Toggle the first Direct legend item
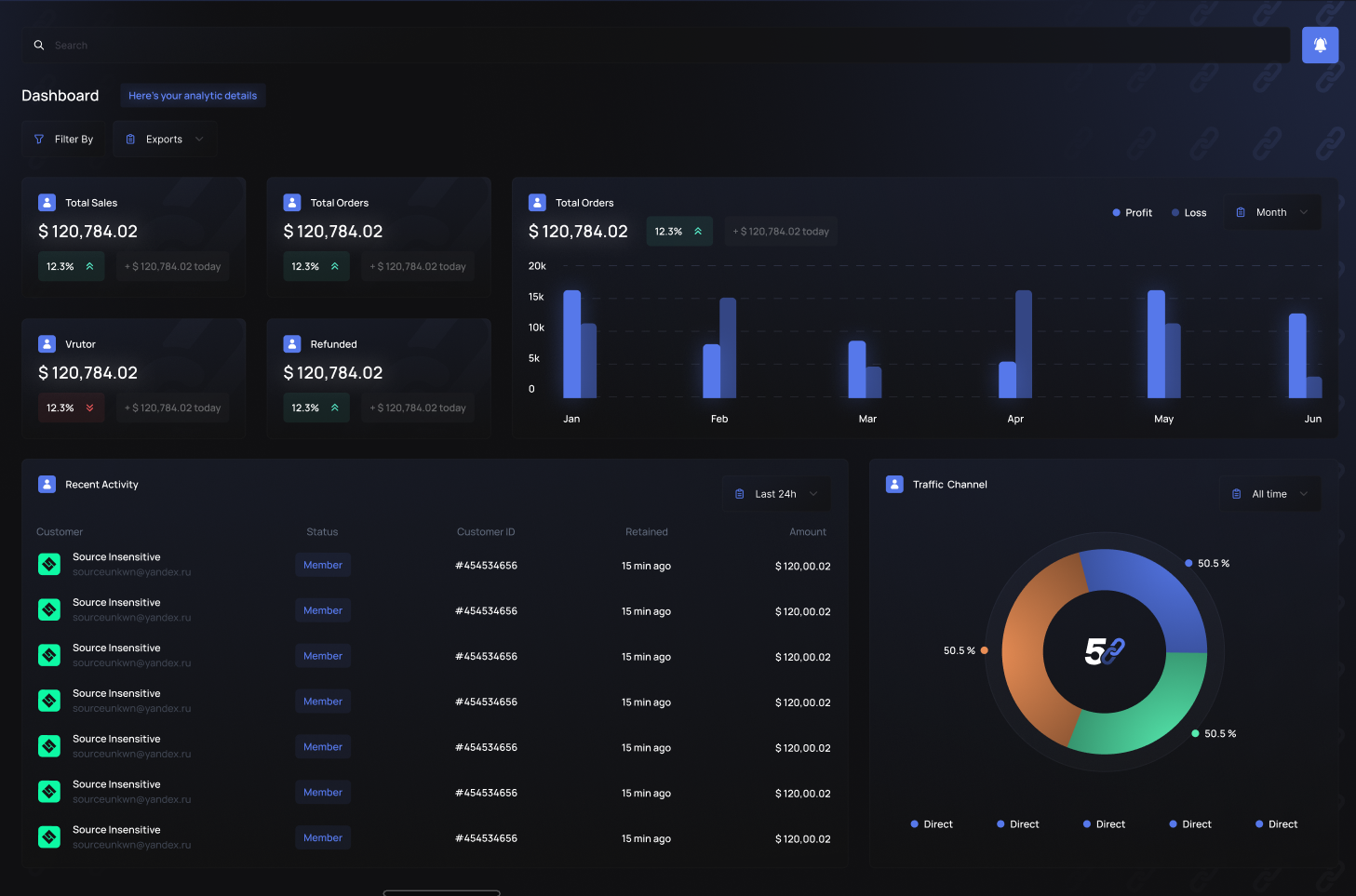Viewport: 1356px width, 896px height. click(931, 823)
